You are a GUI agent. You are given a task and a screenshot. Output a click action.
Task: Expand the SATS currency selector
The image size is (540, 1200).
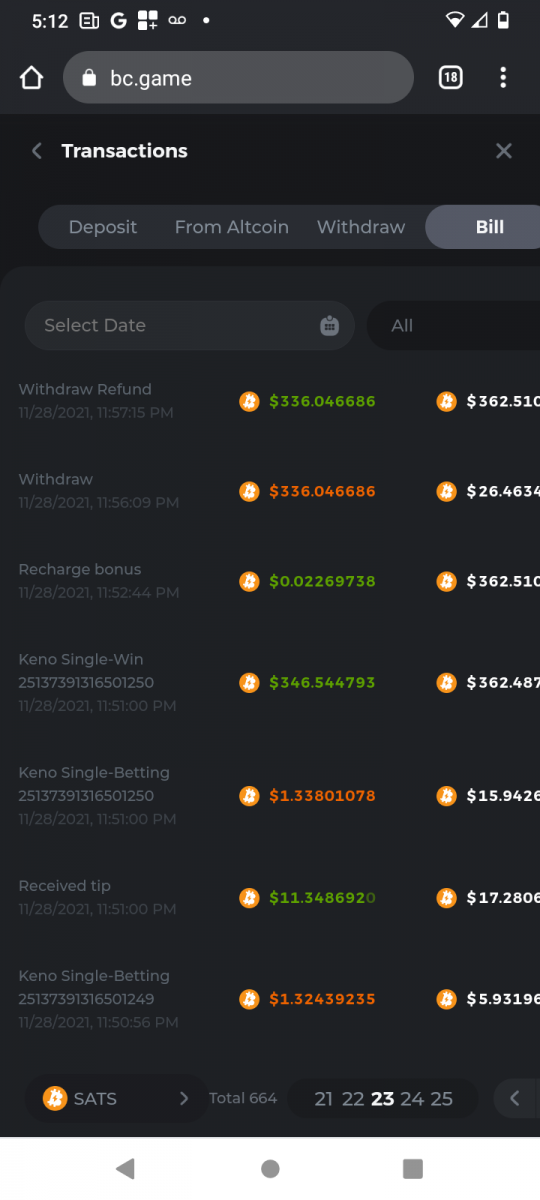pos(116,1099)
